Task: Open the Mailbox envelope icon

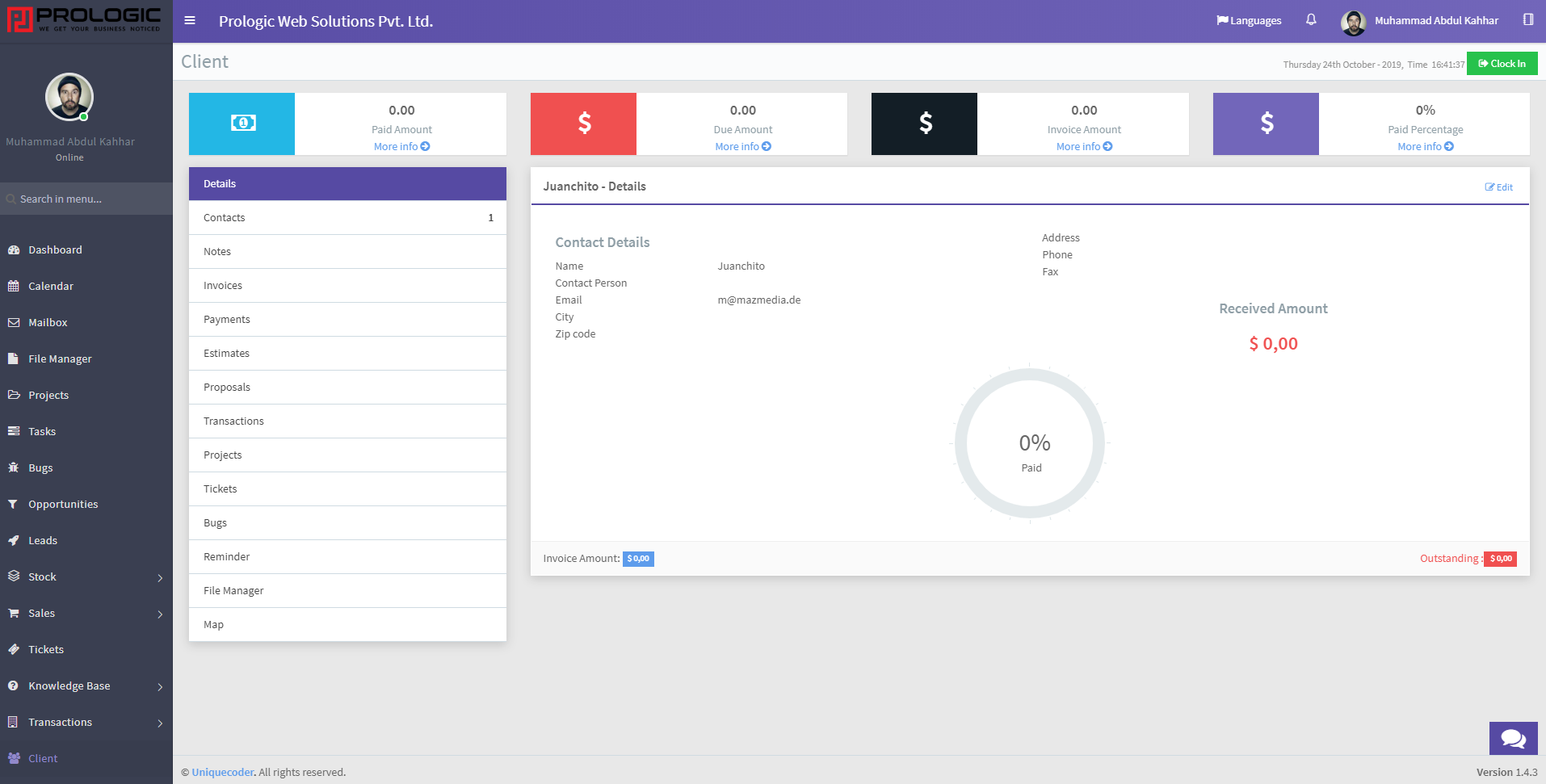Action: pos(14,323)
